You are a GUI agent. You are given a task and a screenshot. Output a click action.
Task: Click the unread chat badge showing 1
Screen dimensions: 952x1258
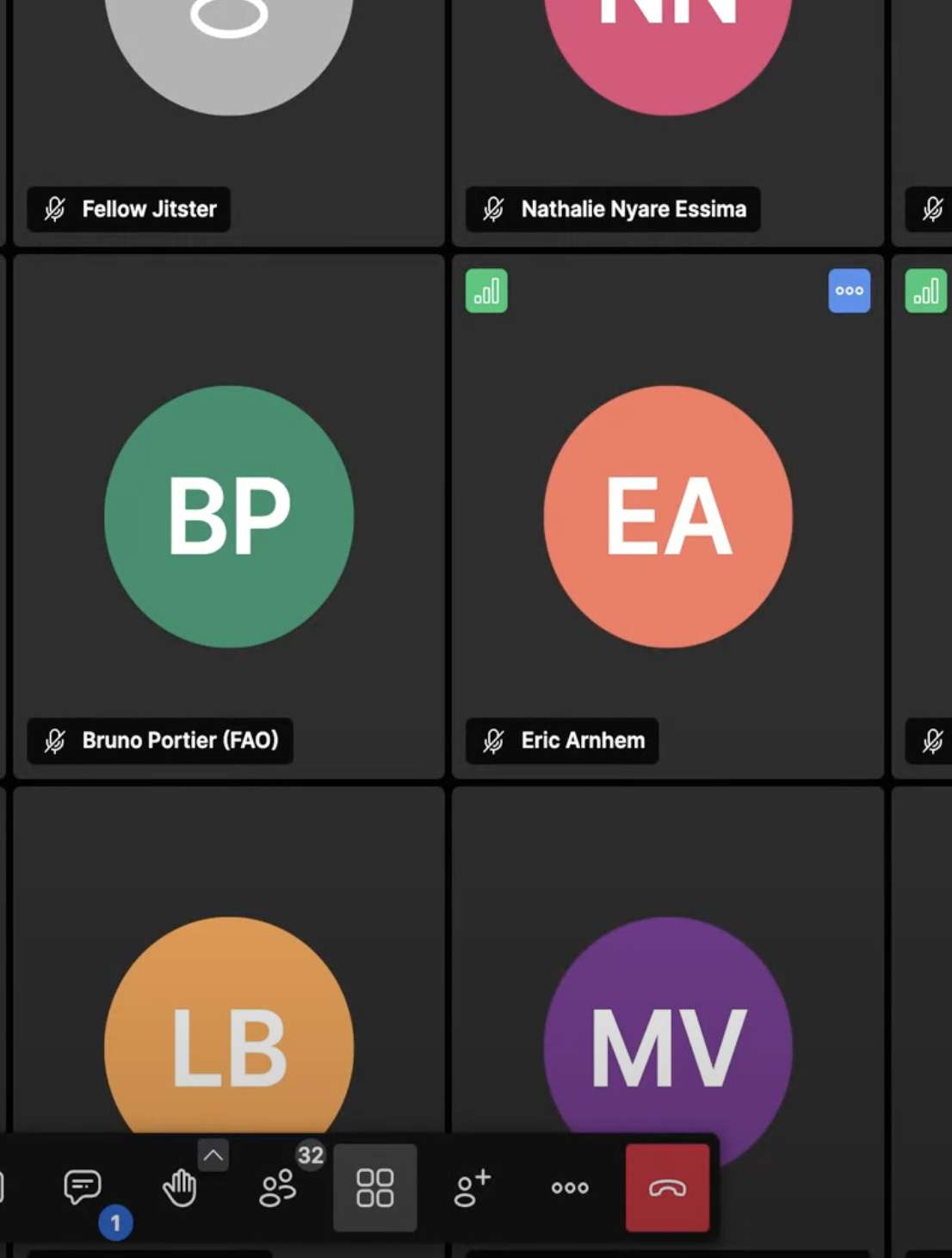click(x=115, y=1223)
